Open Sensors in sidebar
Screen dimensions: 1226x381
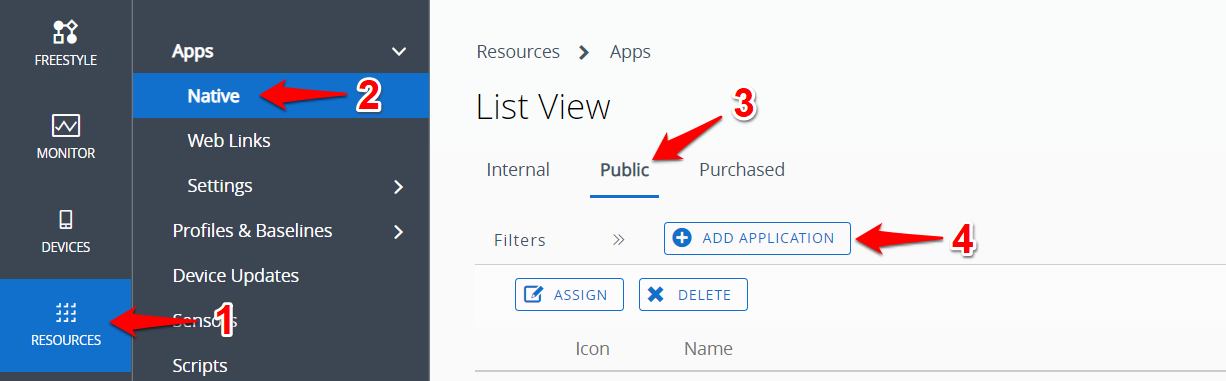pyautogui.click(x=204, y=320)
